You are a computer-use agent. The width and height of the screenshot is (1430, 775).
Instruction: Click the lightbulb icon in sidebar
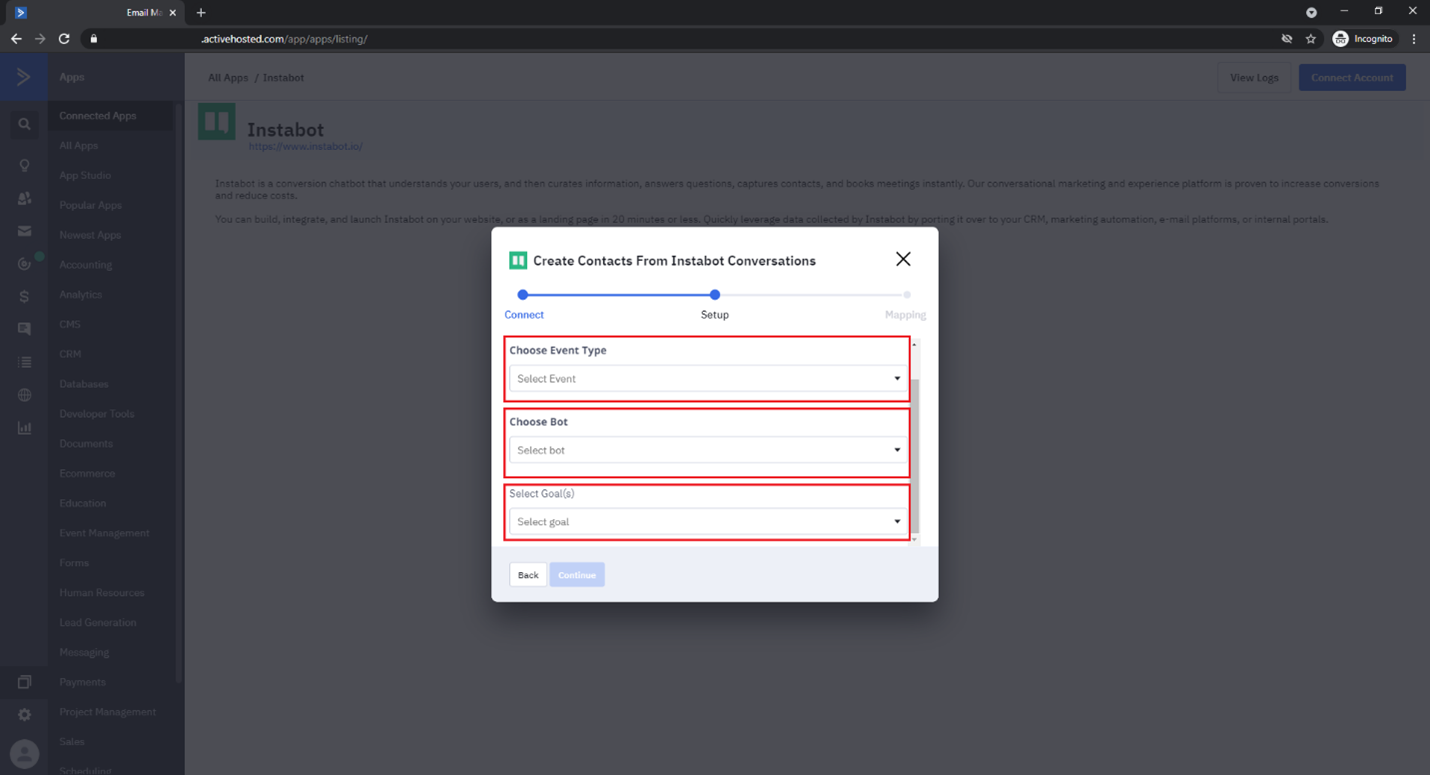[24, 166]
